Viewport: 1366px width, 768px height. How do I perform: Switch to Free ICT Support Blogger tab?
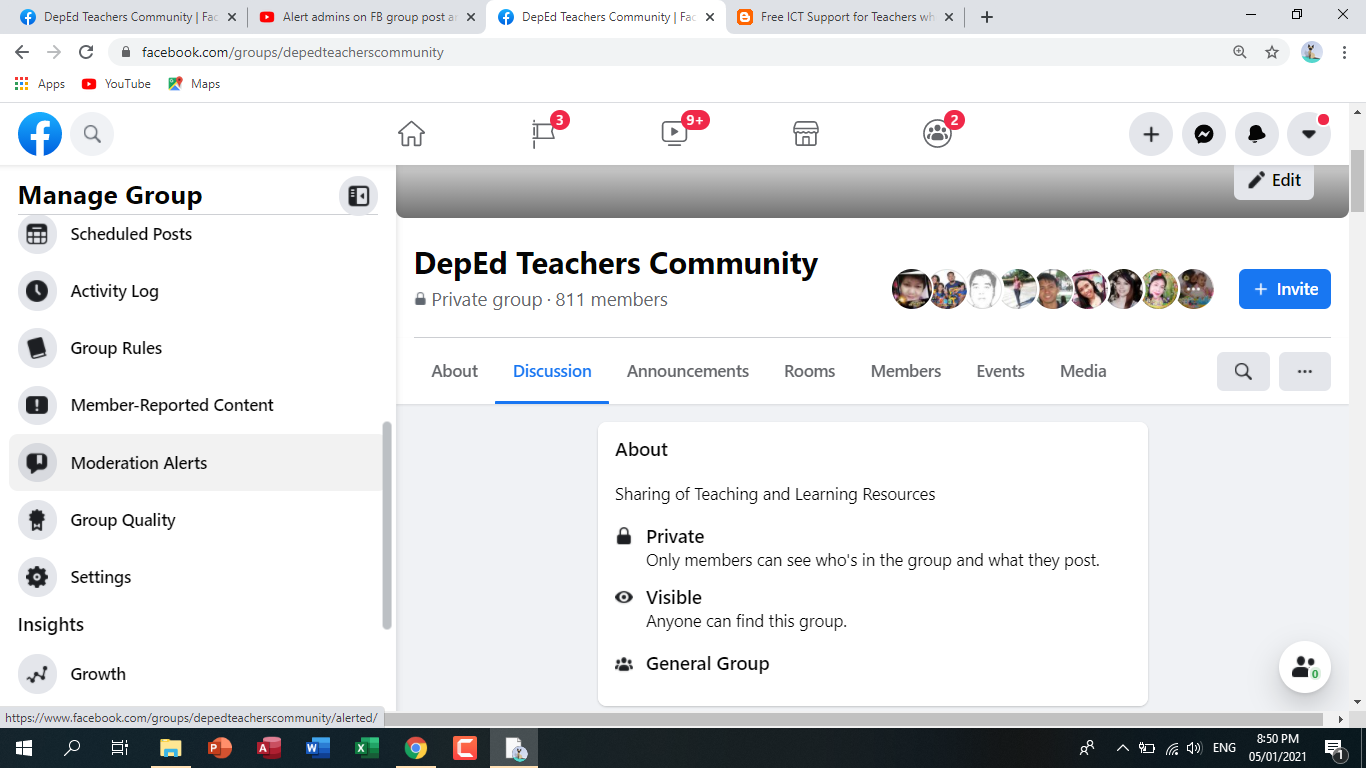(x=845, y=17)
